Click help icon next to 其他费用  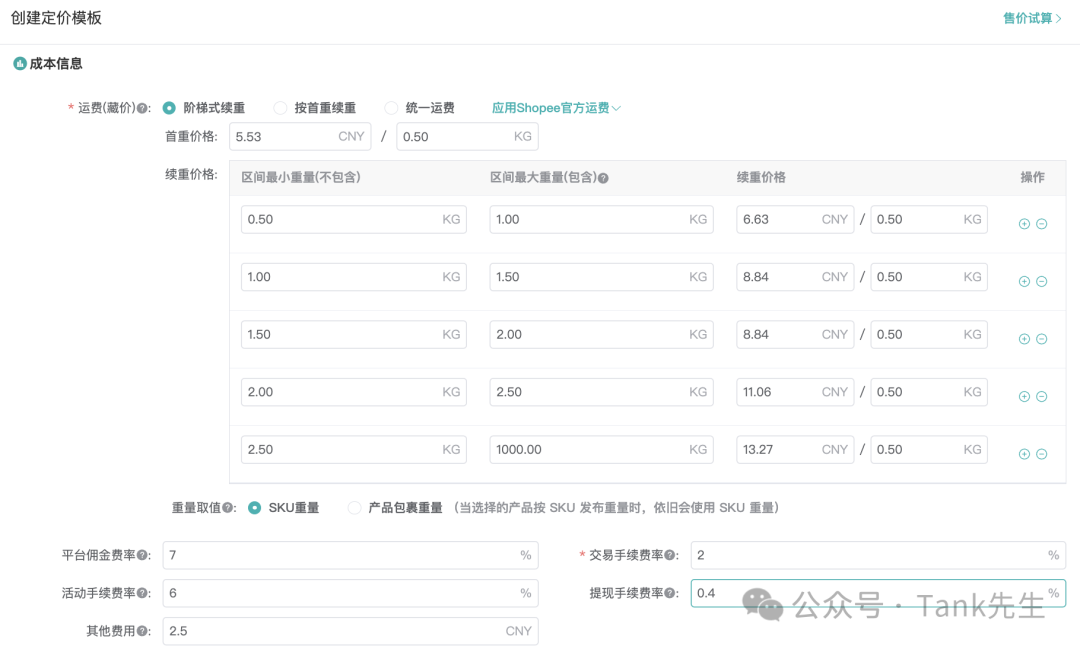[142, 631]
